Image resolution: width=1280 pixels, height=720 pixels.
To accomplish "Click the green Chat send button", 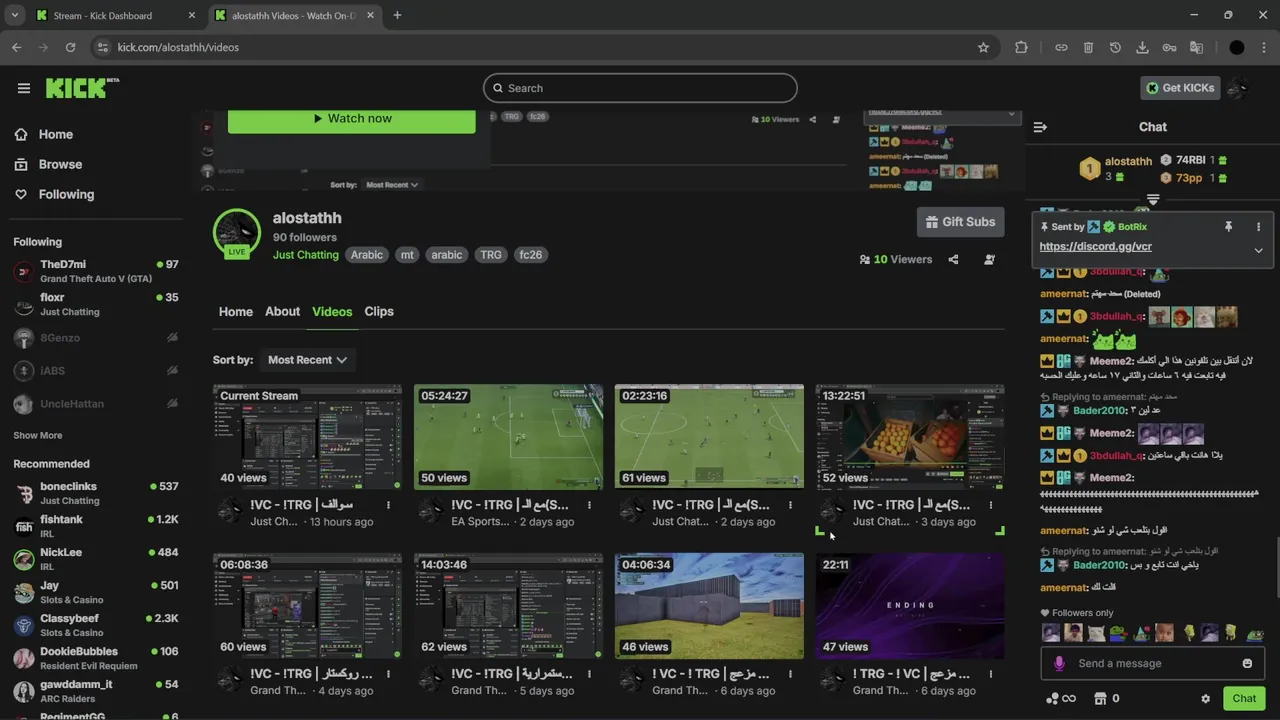I will [1244, 699].
